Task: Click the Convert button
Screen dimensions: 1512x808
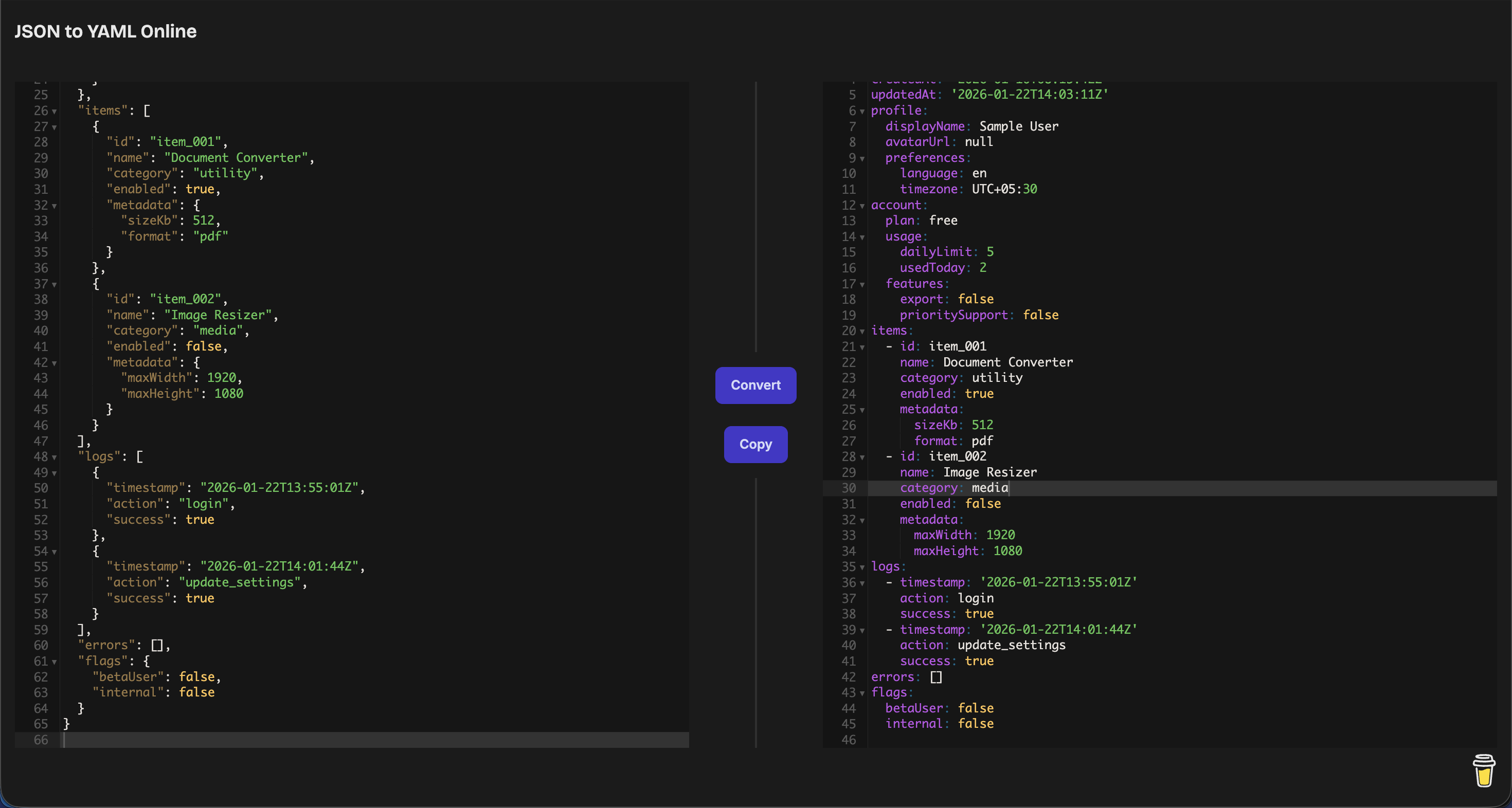Action: [755, 385]
